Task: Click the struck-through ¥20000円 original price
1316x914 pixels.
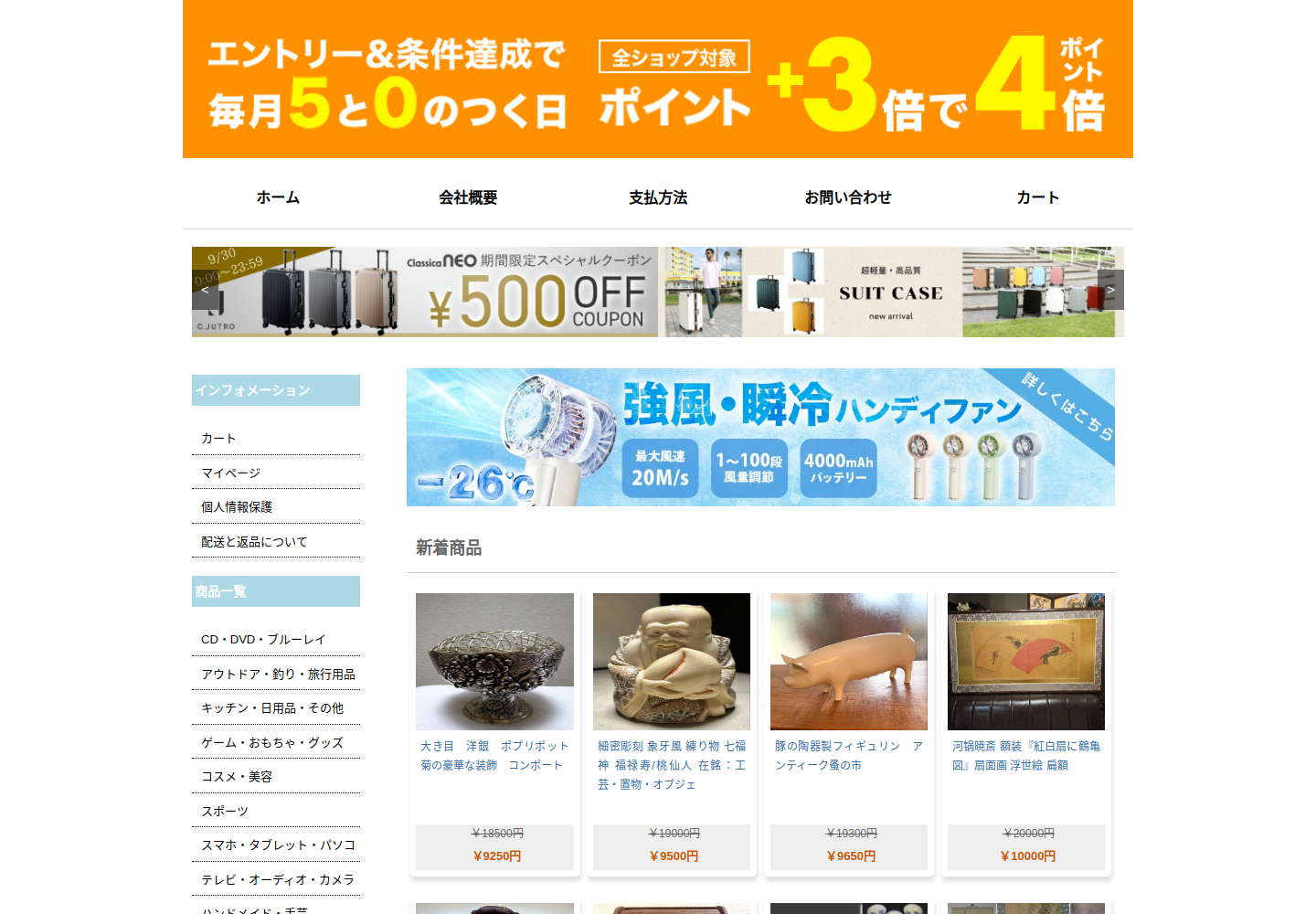Action: [x=1028, y=834]
